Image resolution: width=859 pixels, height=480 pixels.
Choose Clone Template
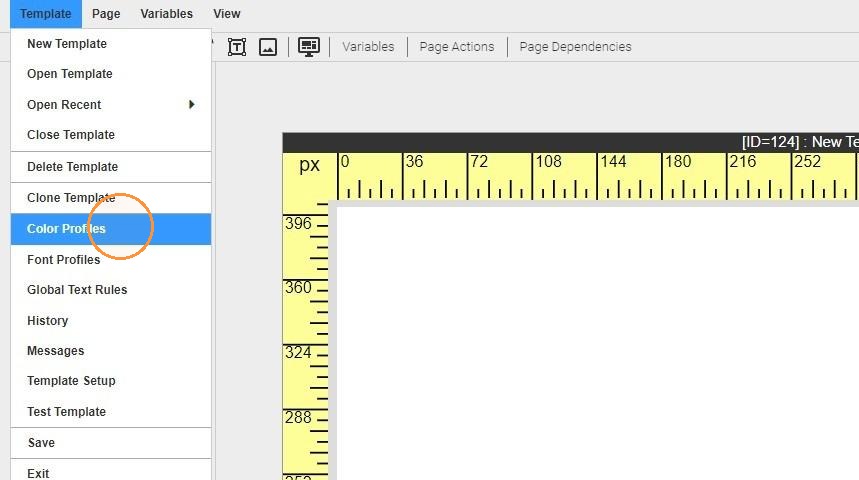coord(111,198)
